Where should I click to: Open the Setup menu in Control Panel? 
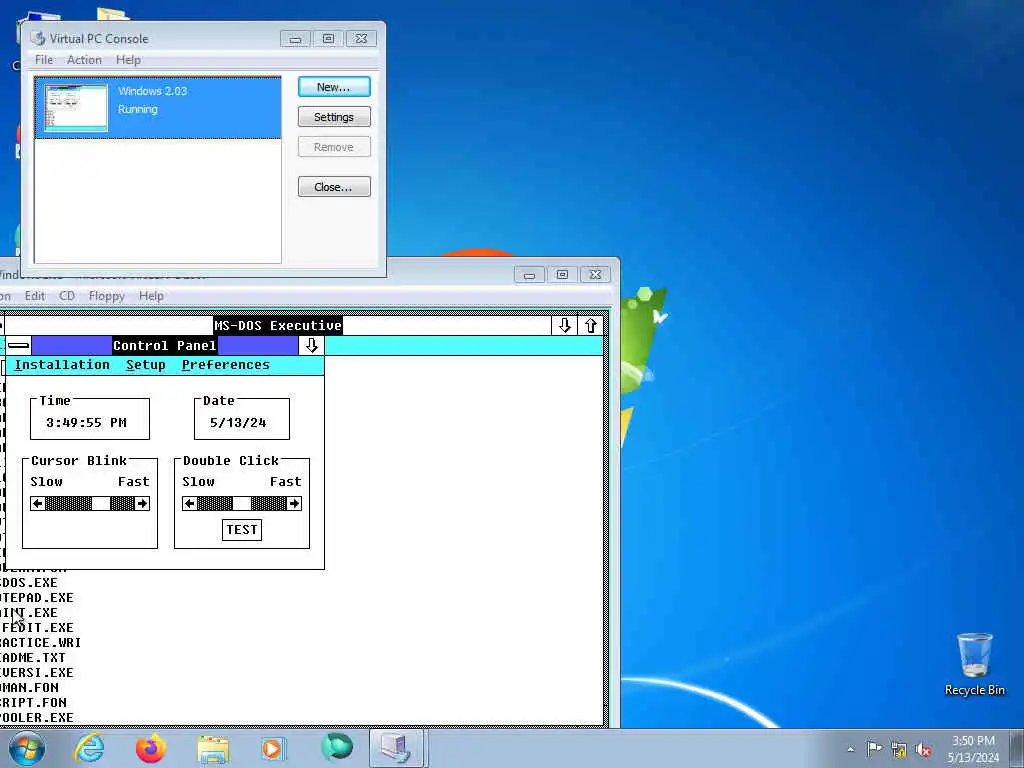click(146, 364)
